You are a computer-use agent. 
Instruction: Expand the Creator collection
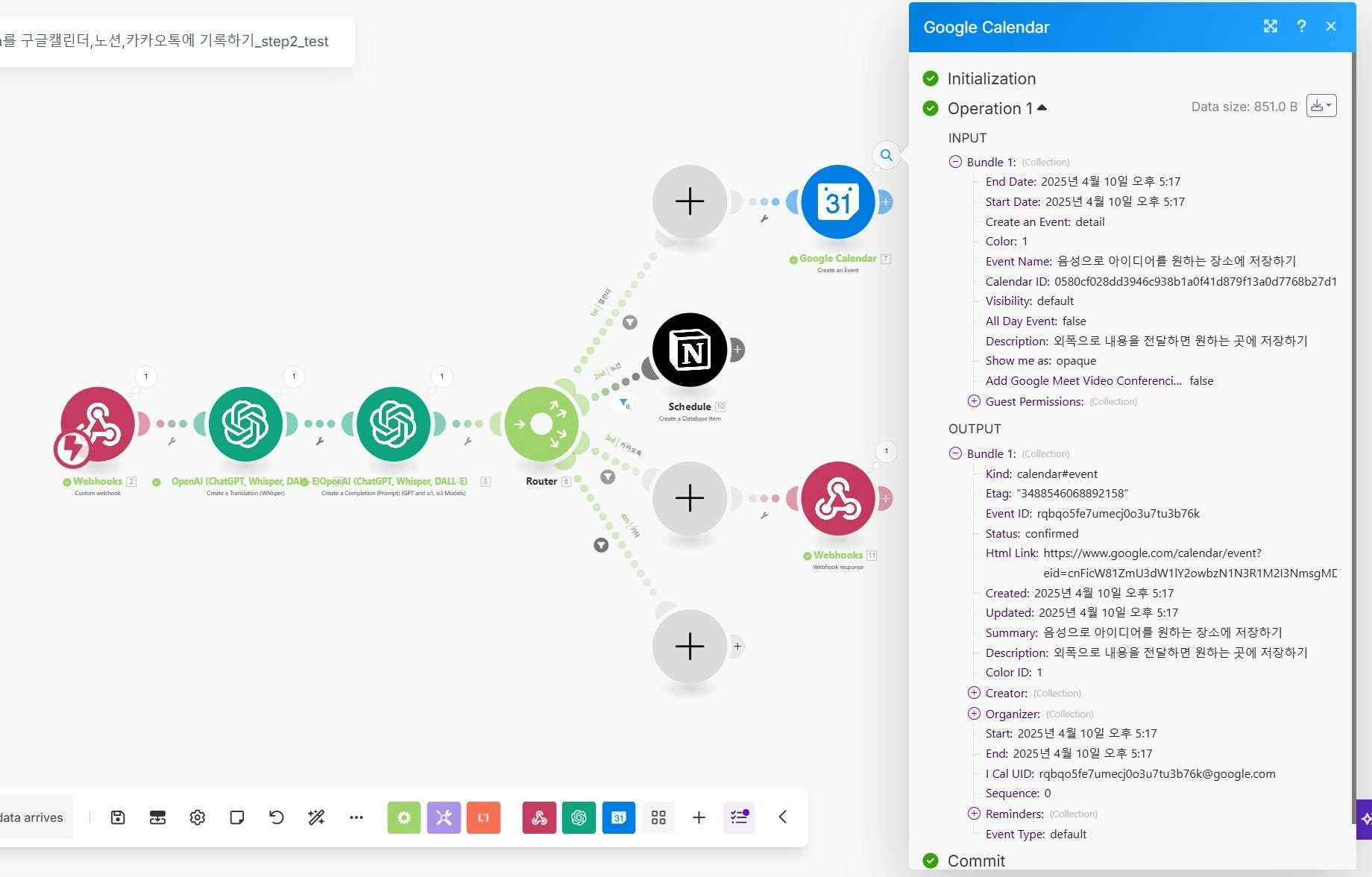[974, 693]
